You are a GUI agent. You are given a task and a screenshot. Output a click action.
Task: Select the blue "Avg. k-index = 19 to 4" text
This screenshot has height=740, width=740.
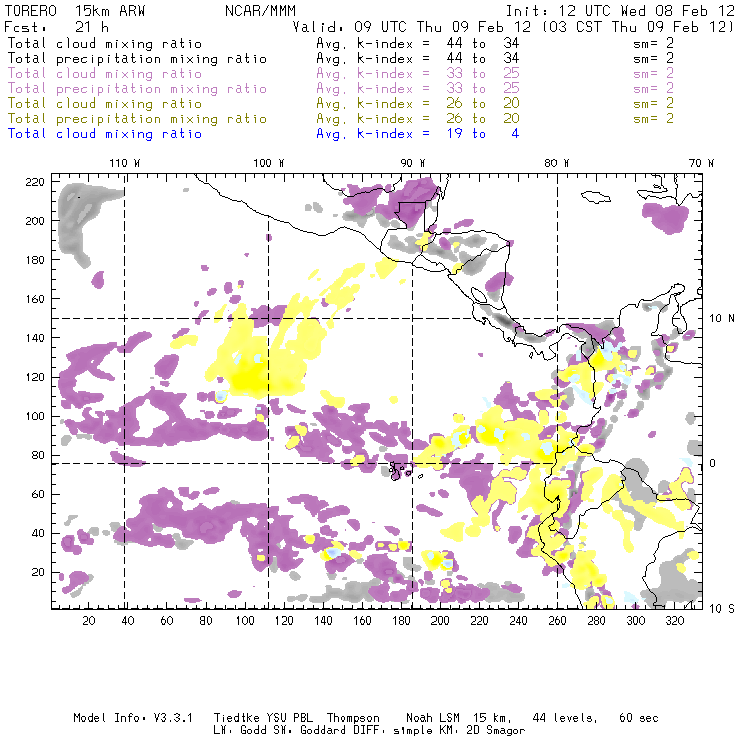418,134
